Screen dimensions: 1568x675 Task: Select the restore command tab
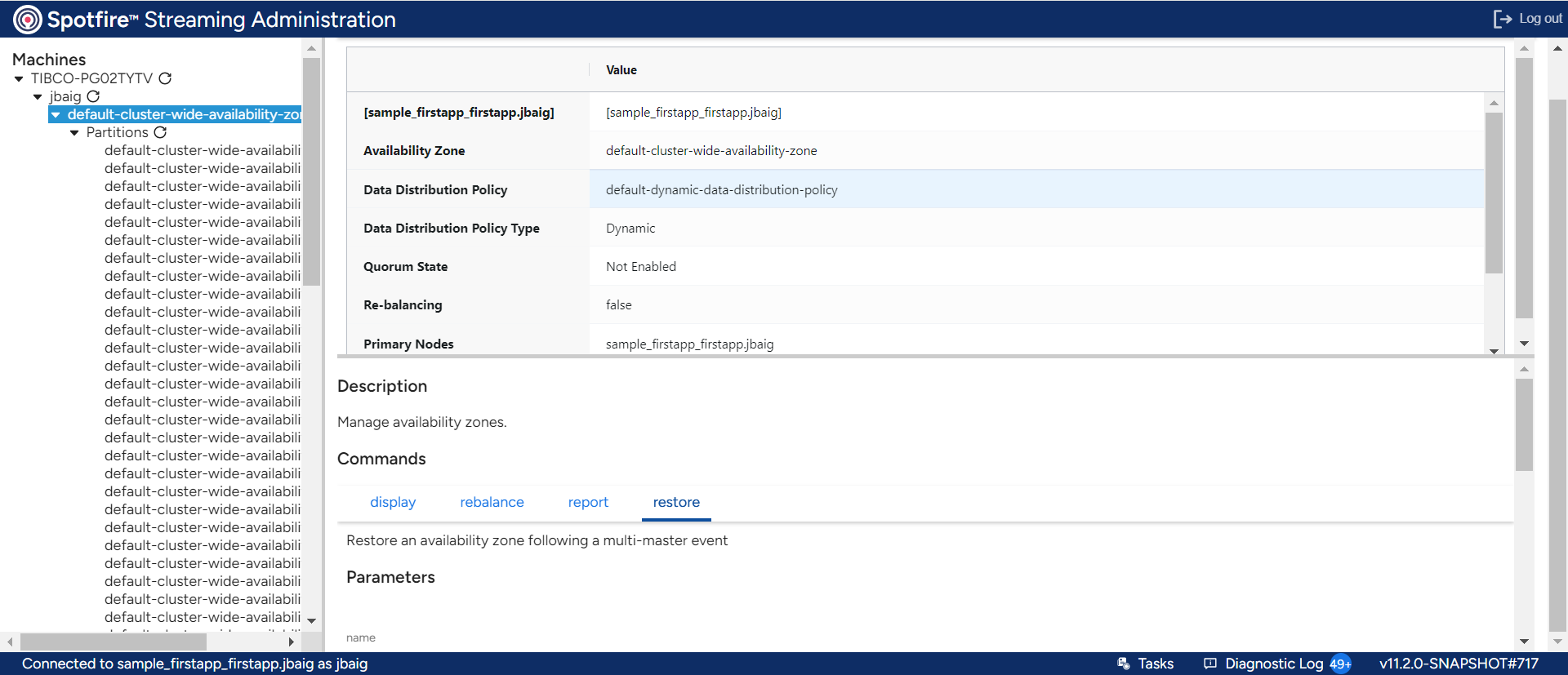pos(676,502)
